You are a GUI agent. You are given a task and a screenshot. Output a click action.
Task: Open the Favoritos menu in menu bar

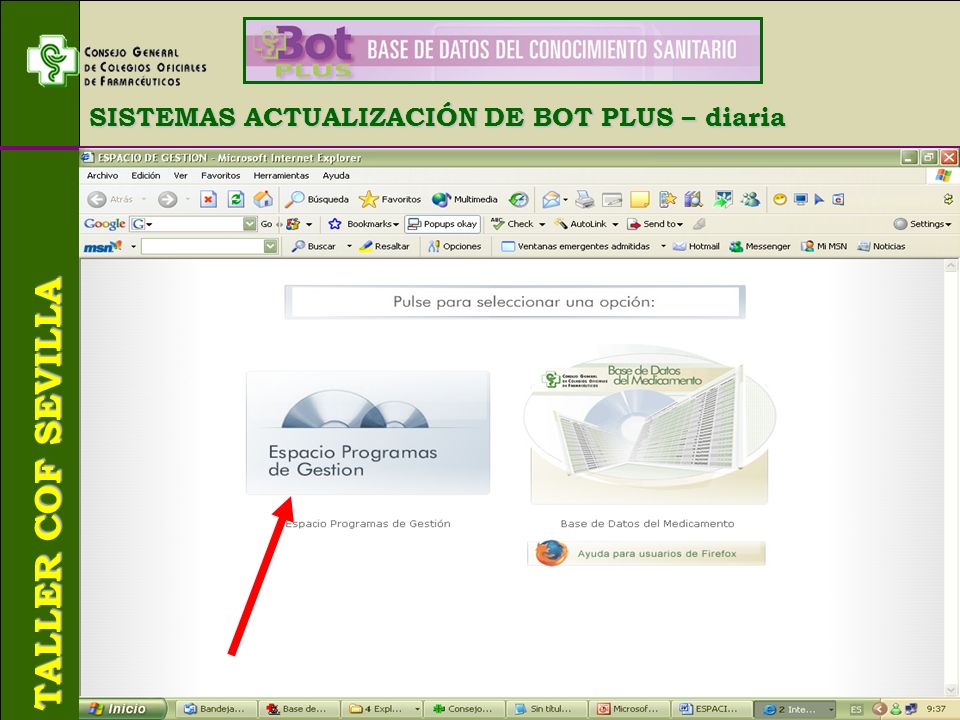[x=220, y=176]
